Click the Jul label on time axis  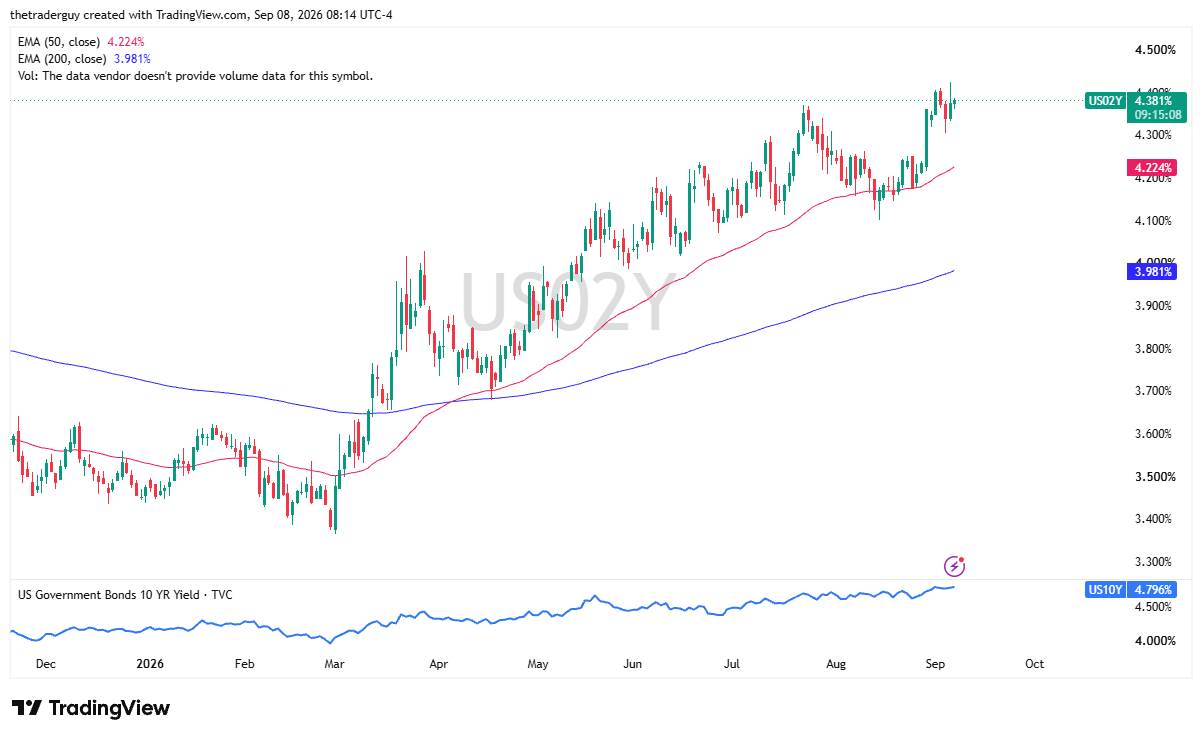point(732,664)
